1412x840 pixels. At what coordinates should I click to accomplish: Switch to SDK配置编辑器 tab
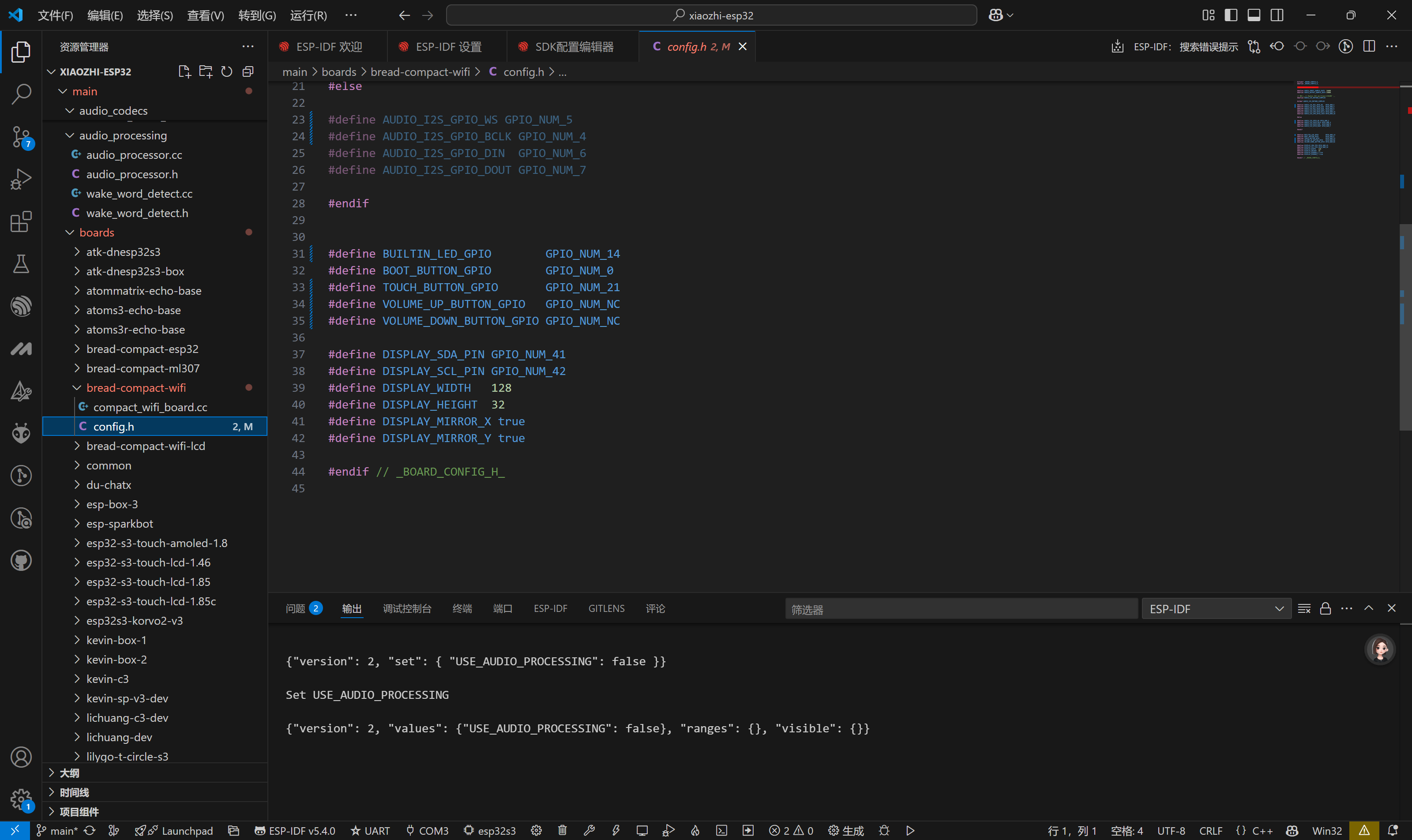click(x=574, y=46)
